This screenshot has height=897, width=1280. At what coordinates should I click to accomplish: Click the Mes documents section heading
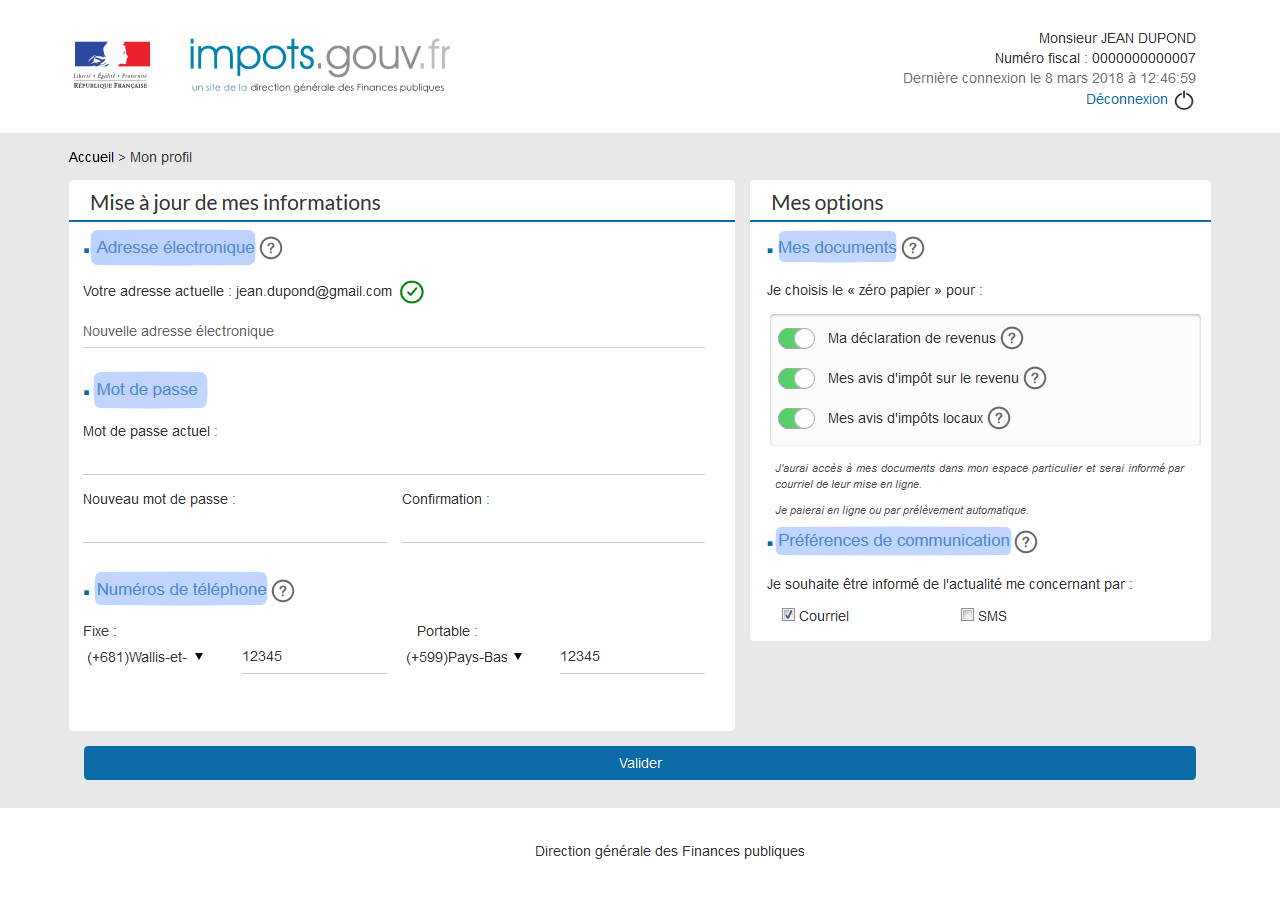[x=837, y=247]
